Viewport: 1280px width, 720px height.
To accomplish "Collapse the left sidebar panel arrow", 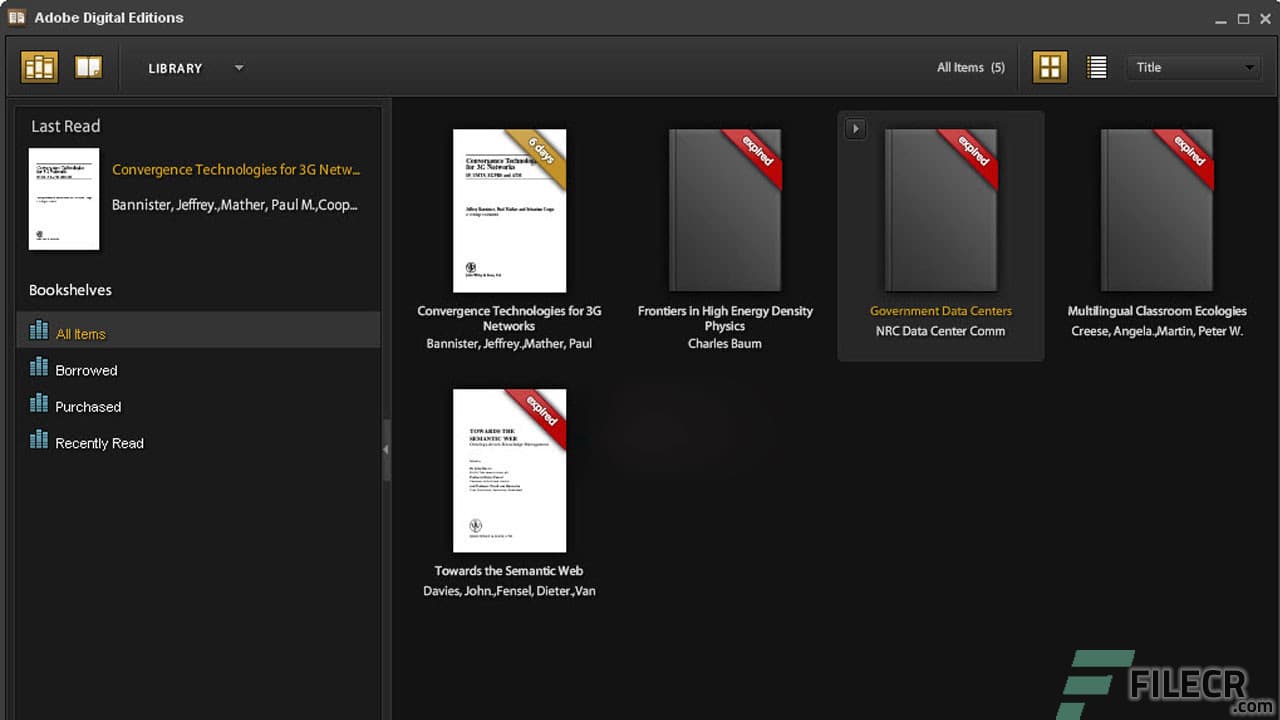I will tap(387, 450).
